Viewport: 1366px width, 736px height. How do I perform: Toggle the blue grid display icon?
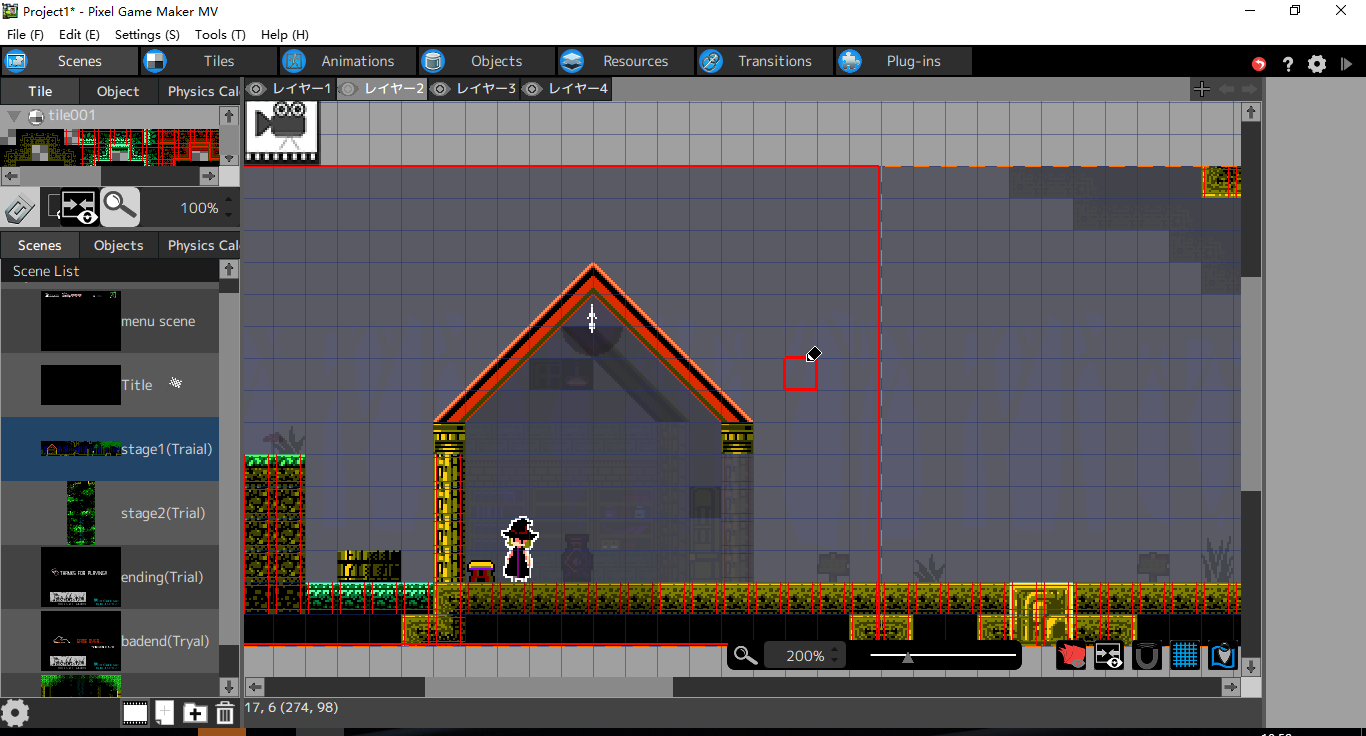point(1185,656)
